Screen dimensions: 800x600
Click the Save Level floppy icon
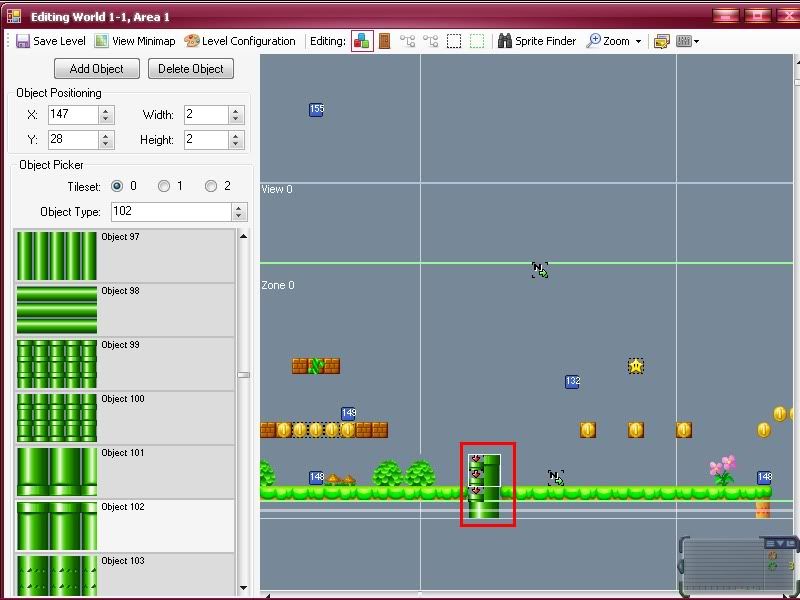click(23, 41)
